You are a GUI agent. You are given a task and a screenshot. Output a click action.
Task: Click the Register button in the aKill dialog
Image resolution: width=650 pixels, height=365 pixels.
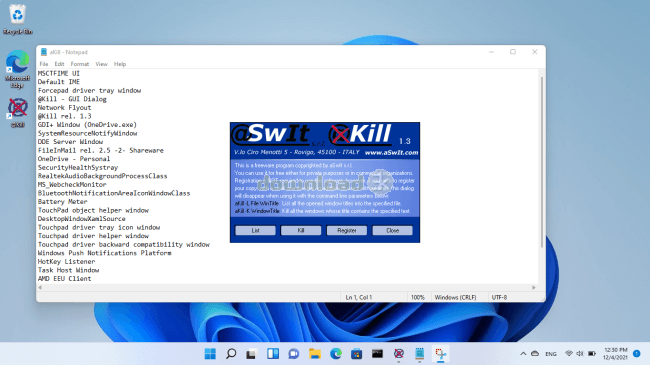pos(347,230)
